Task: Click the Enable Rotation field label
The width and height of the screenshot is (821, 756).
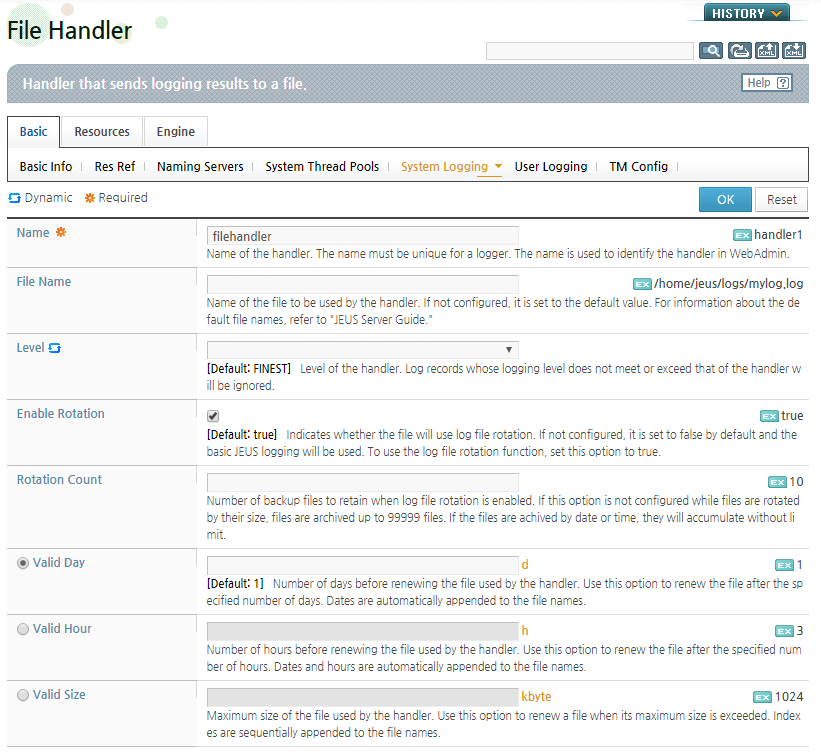Action: pyautogui.click(x=61, y=414)
